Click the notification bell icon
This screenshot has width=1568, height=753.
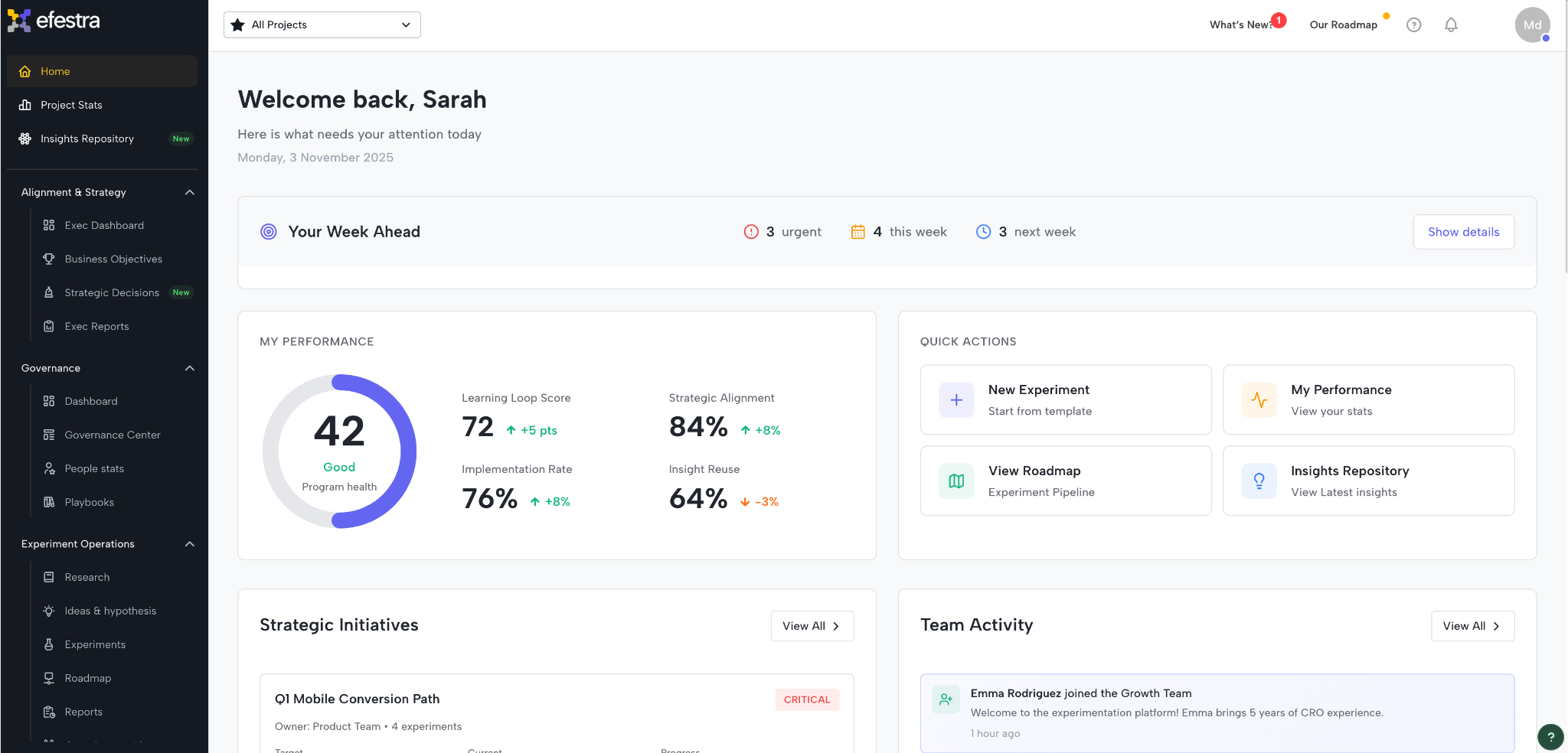pos(1451,25)
